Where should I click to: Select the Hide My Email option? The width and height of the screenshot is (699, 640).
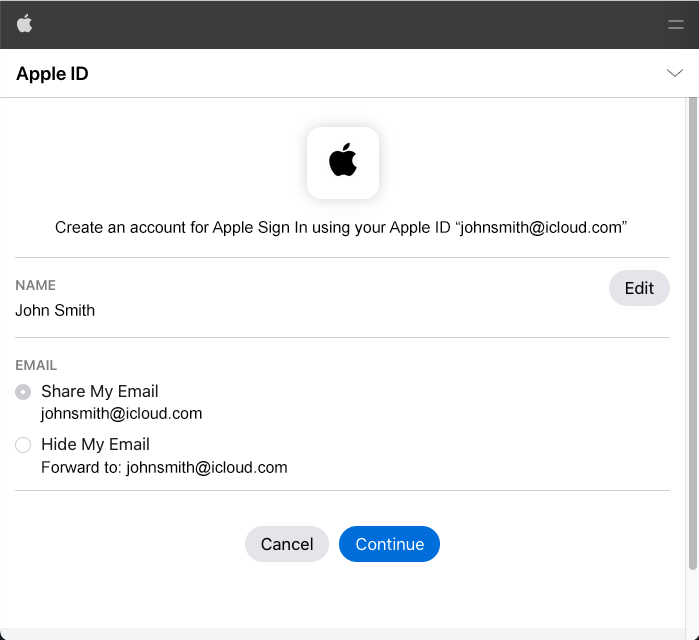click(x=23, y=444)
